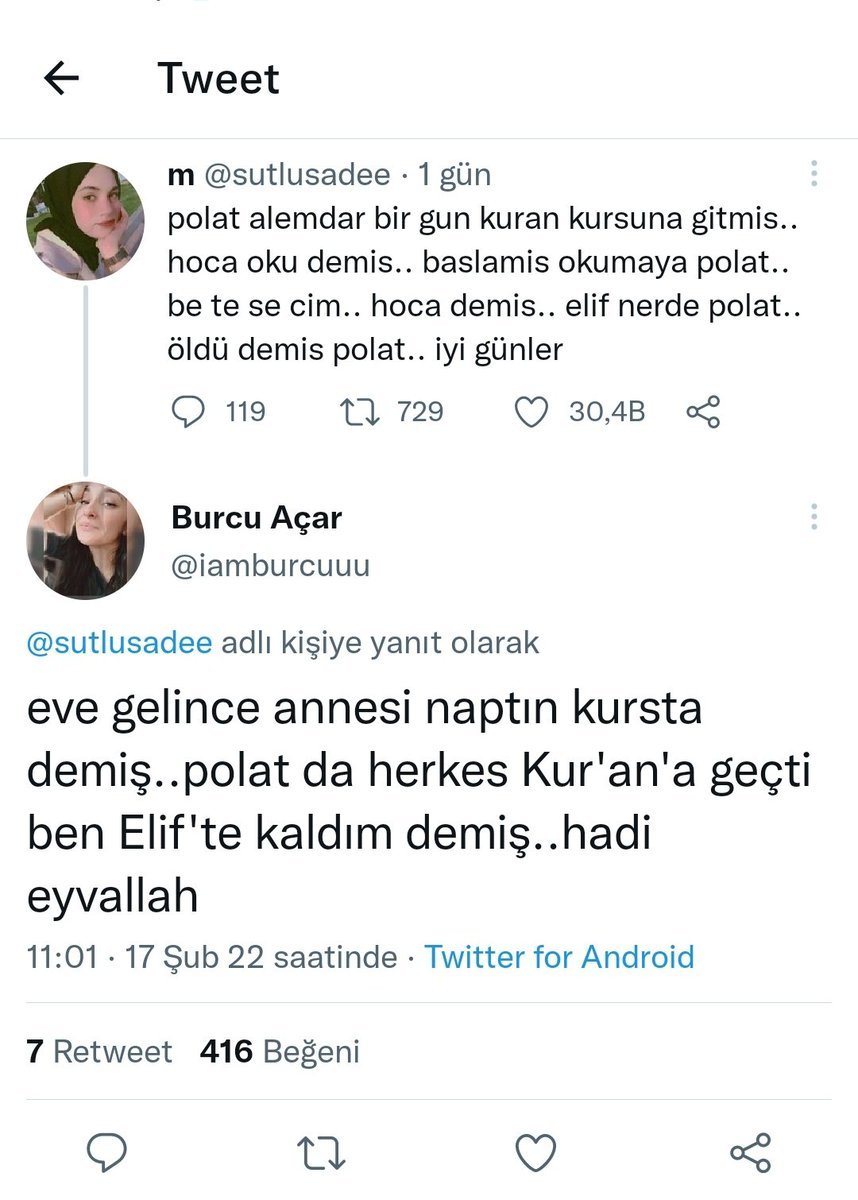
Task: Open Burcu Açar's profile name
Action: tap(257, 518)
